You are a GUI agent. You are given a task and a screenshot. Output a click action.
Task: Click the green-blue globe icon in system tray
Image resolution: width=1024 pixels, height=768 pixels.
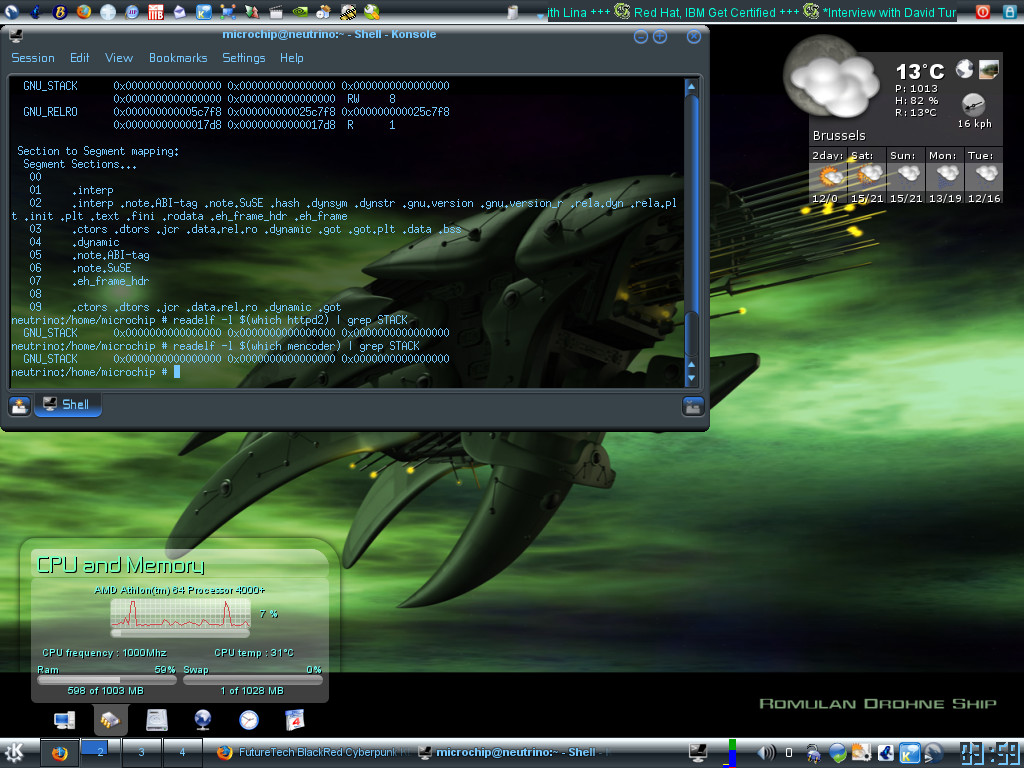click(x=837, y=754)
